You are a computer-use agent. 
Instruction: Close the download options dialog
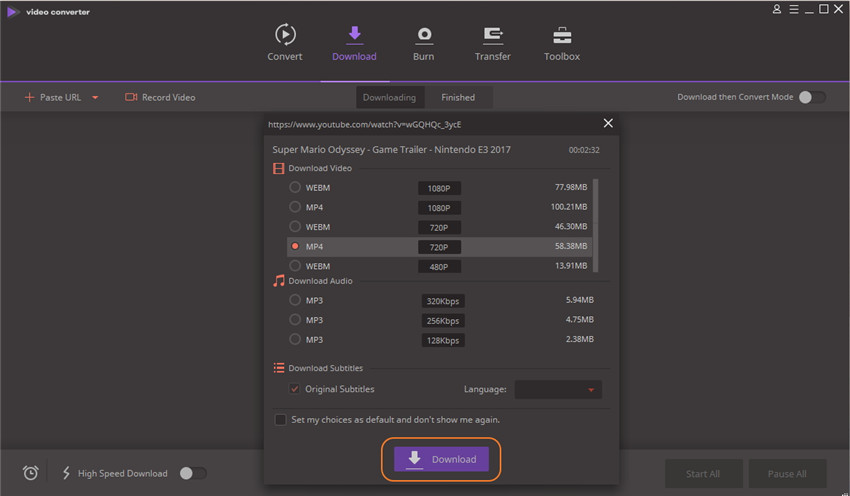[x=608, y=123]
